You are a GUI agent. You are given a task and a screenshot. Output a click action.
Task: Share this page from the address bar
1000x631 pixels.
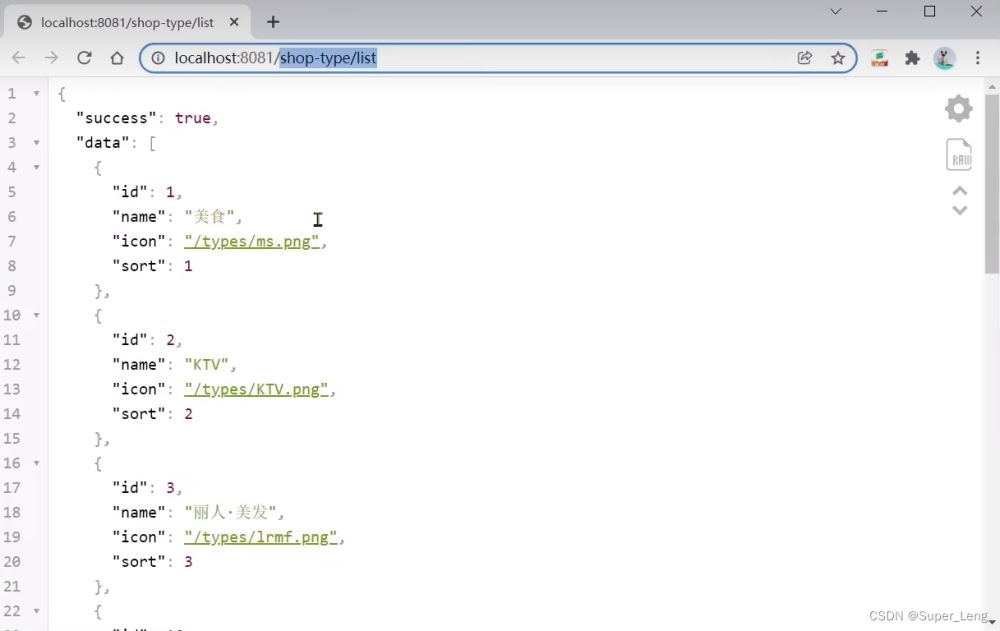coord(805,58)
